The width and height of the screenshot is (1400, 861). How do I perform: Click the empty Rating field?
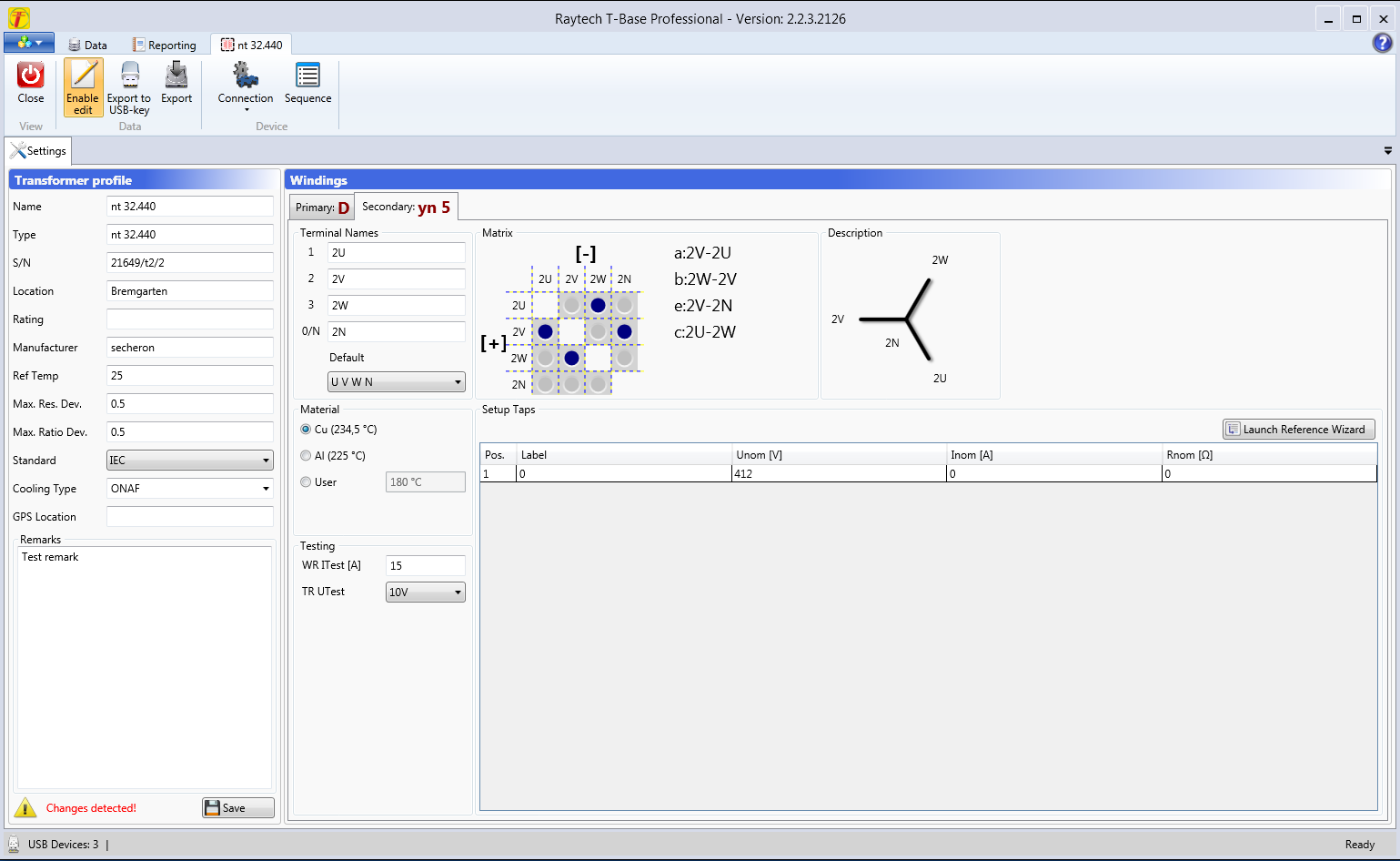click(x=190, y=319)
